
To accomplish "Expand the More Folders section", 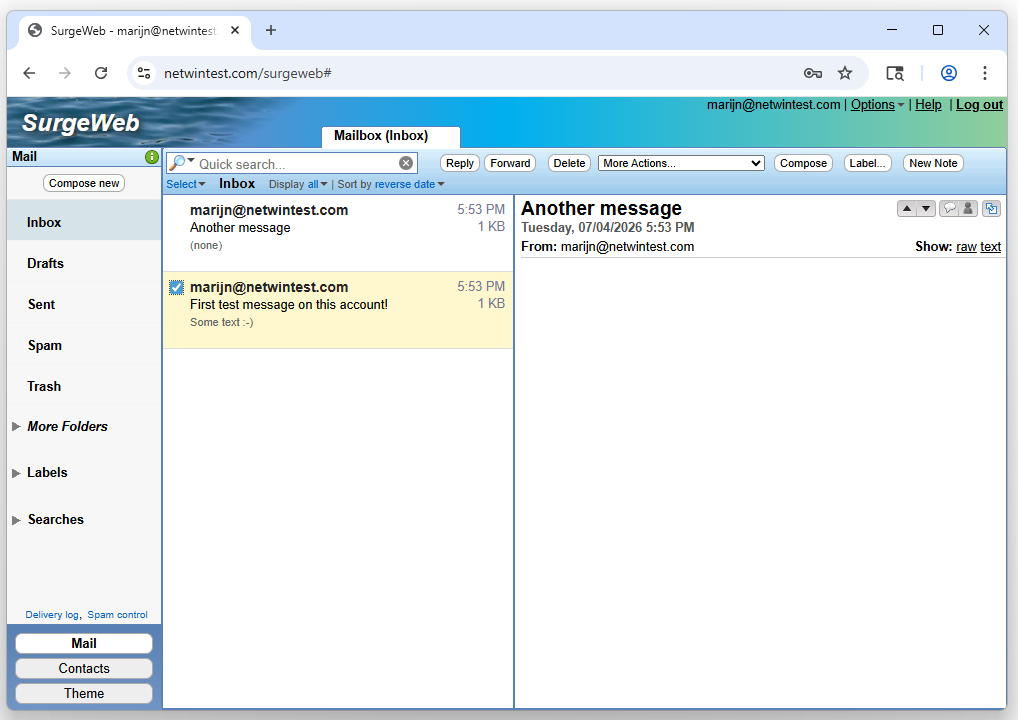I will (x=66, y=426).
